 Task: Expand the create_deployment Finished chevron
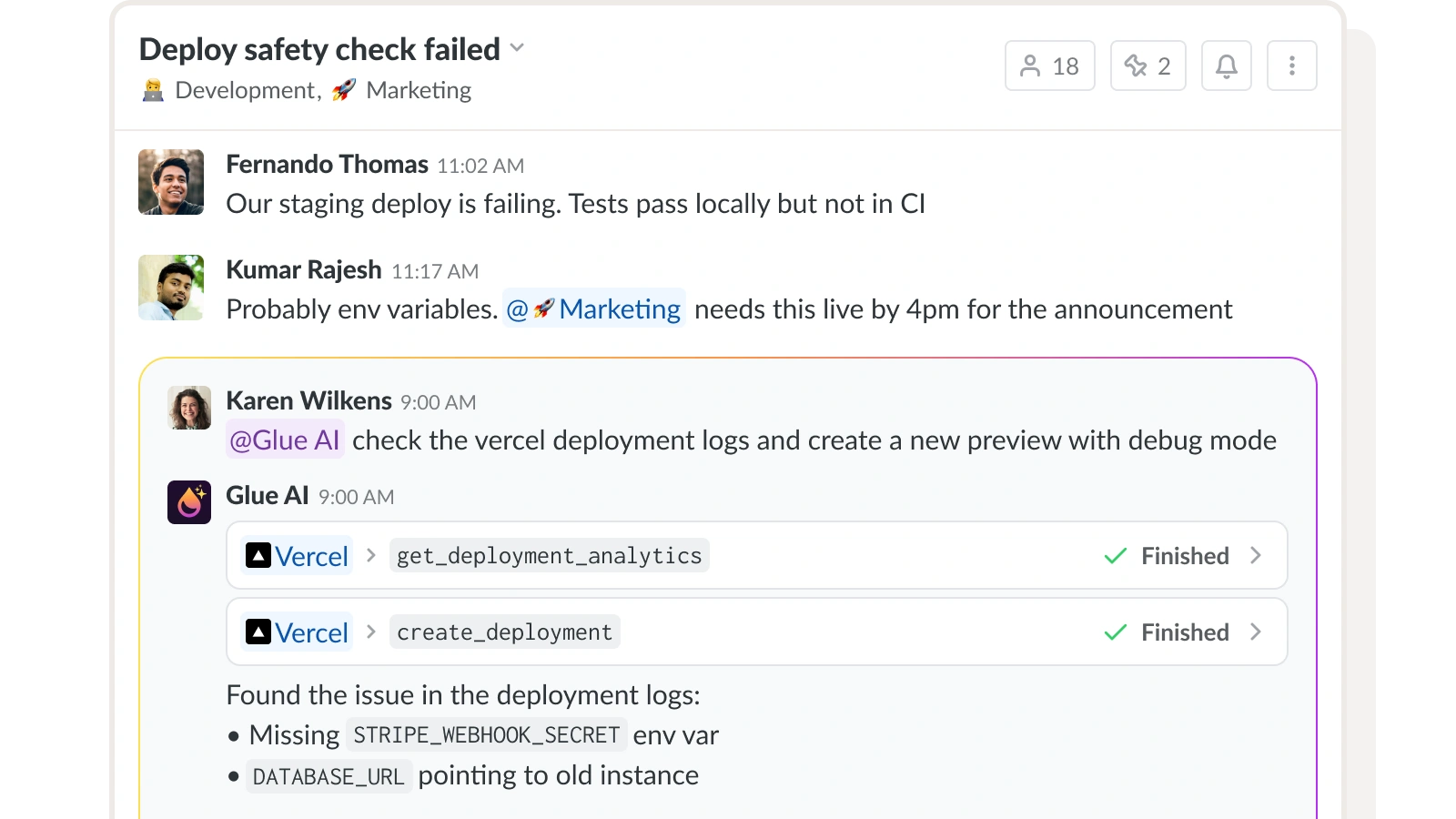1256,632
